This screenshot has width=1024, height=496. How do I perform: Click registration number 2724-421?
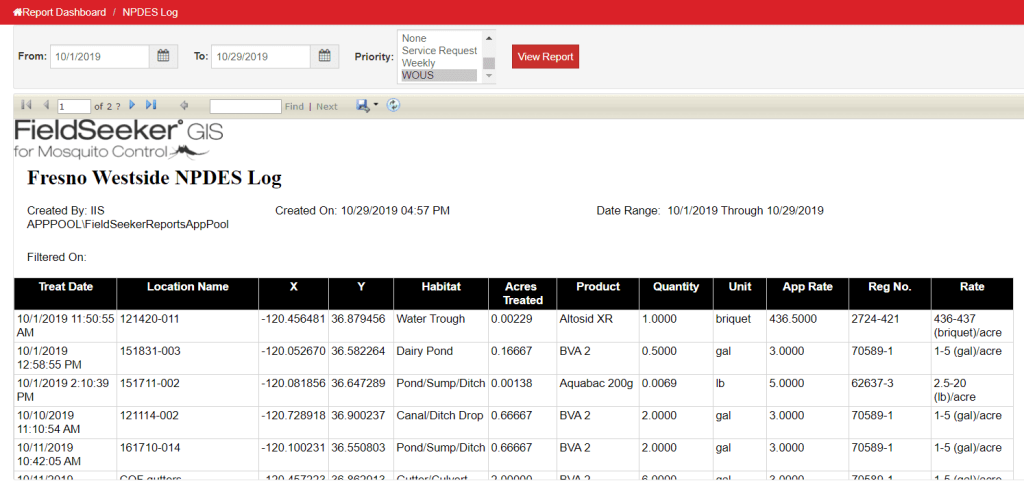(874, 319)
